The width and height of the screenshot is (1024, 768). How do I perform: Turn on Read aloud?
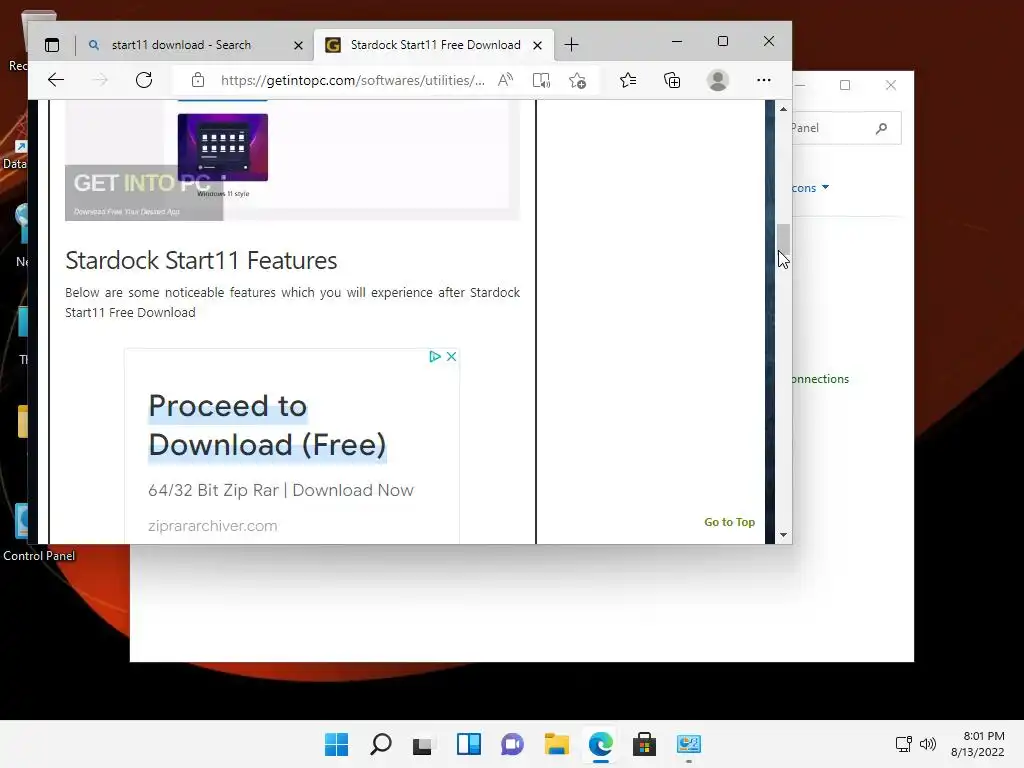click(x=505, y=80)
